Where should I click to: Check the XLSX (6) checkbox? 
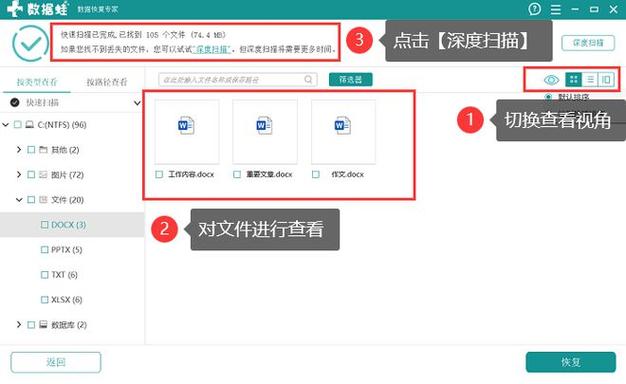(45, 299)
